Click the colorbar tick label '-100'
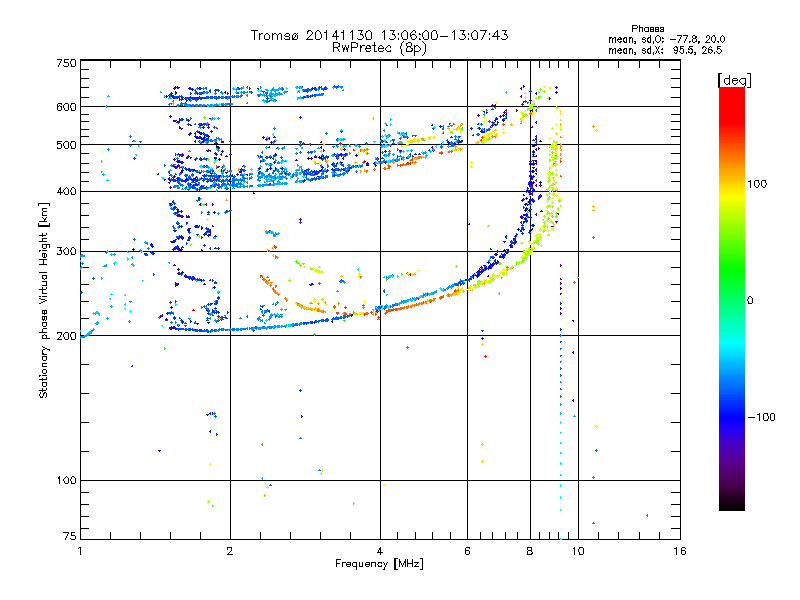 (x=761, y=417)
